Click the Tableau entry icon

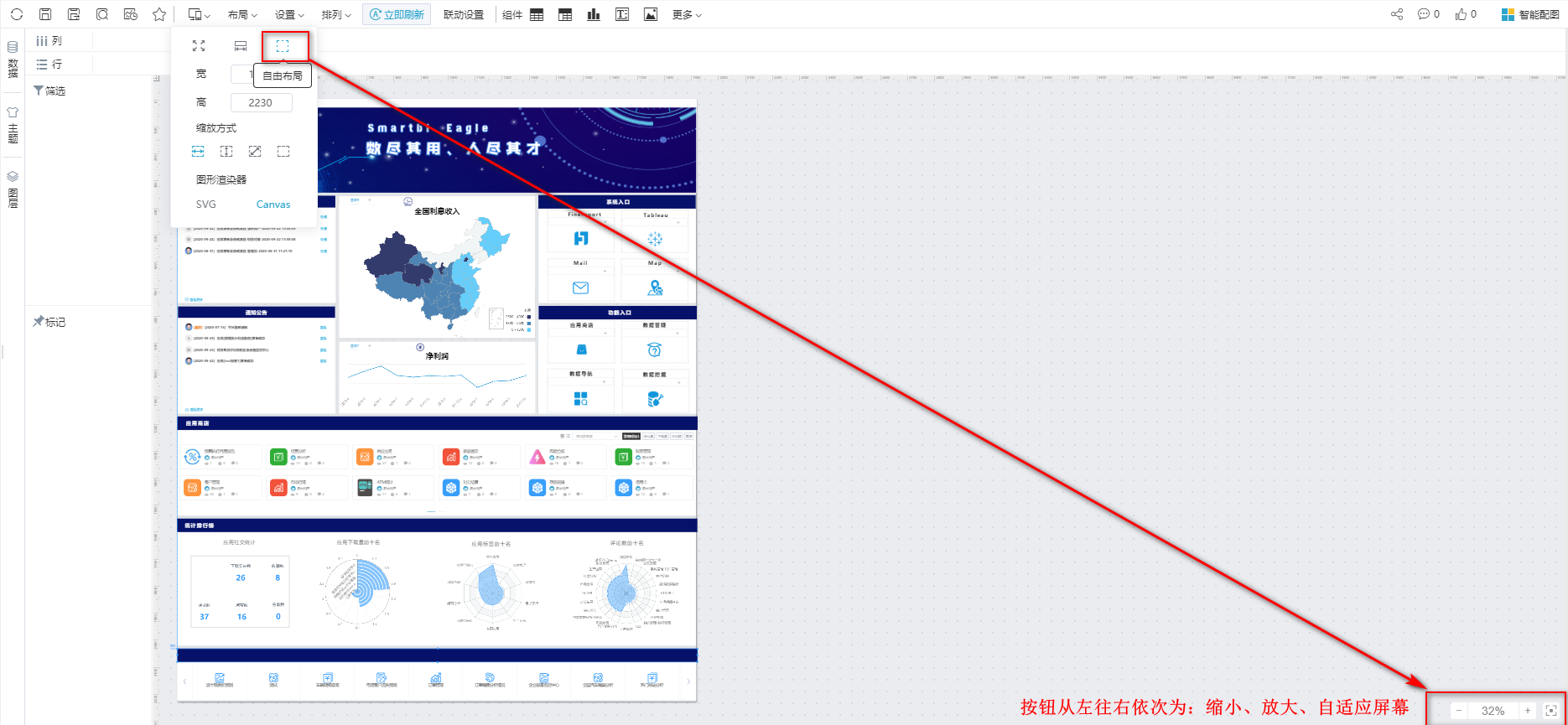tap(655, 239)
